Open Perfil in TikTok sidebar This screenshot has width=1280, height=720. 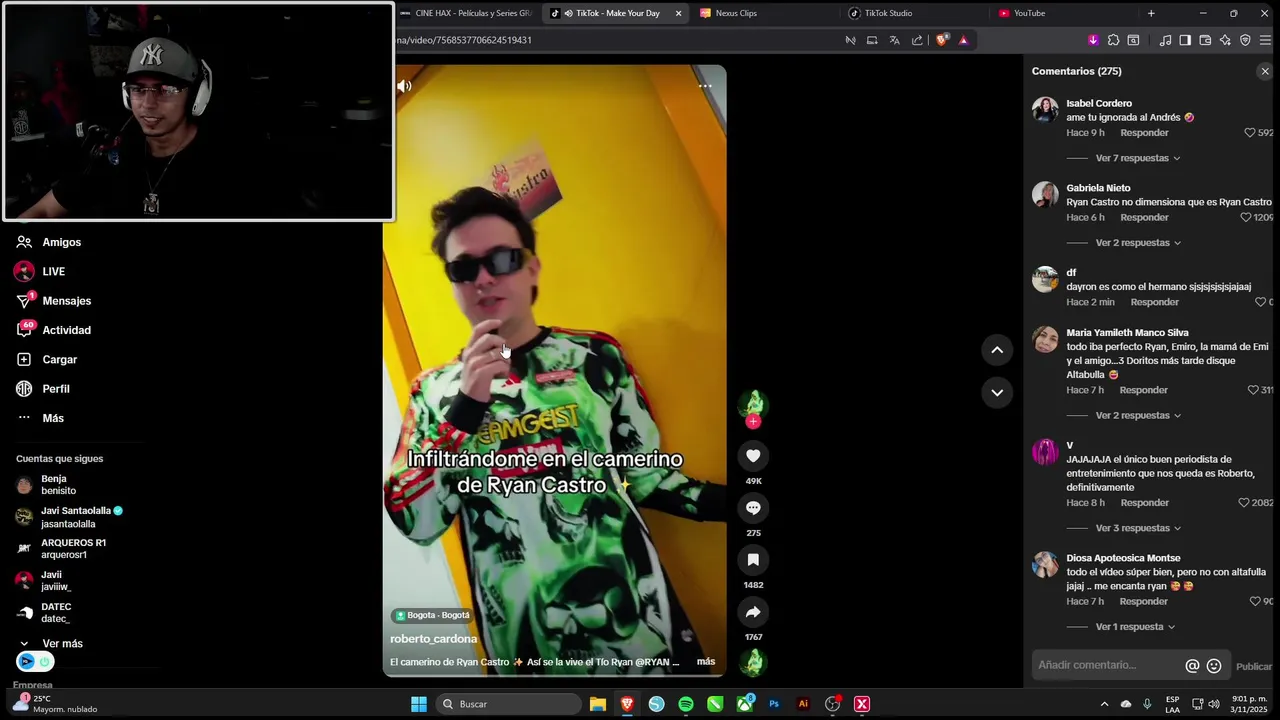coord(56,389)
